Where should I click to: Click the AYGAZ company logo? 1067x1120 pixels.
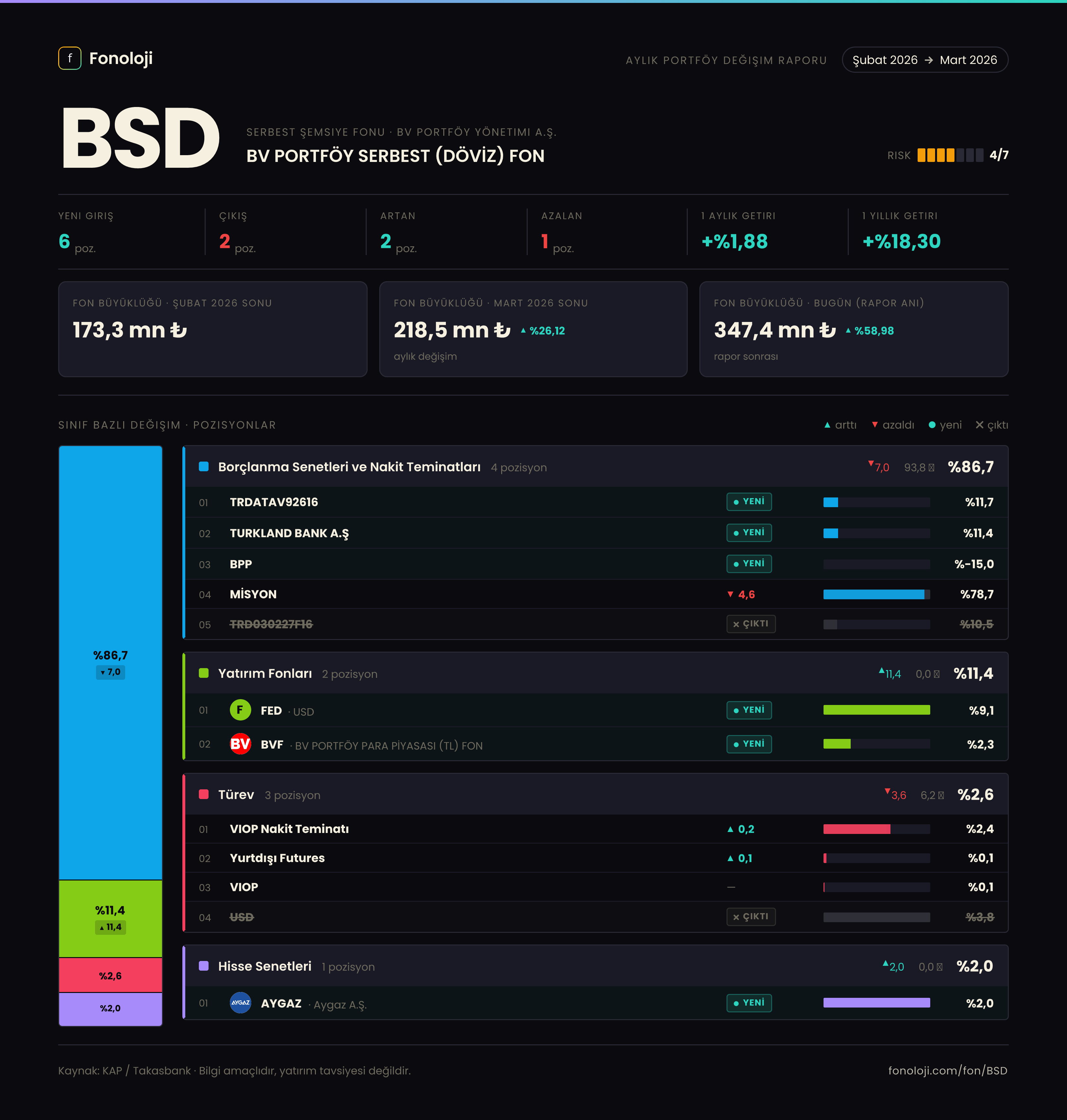pyautogui.click(x=240, y=1003)
